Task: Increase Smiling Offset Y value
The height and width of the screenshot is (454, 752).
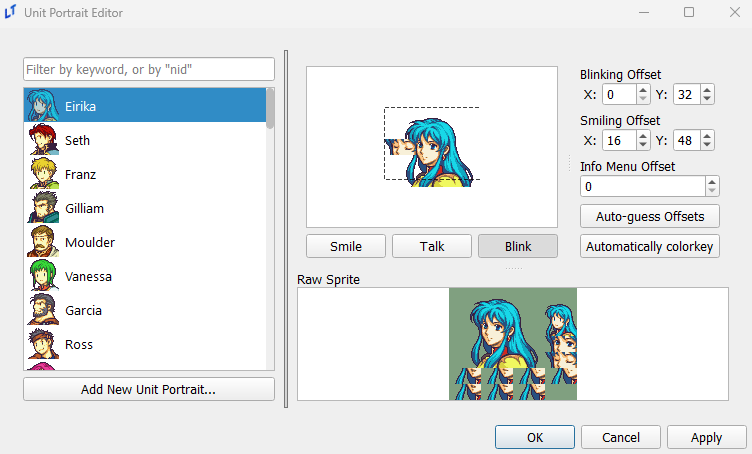Action: (707, 136)
